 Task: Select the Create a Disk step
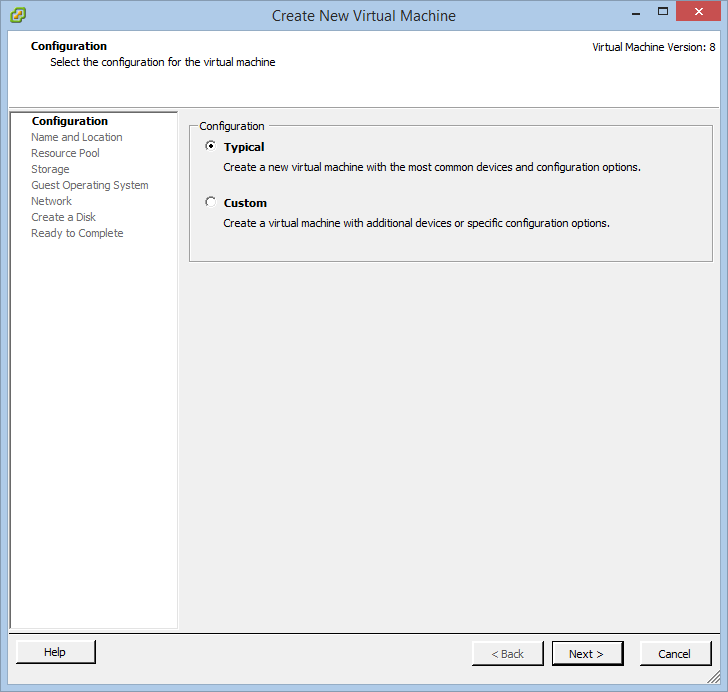64,217
